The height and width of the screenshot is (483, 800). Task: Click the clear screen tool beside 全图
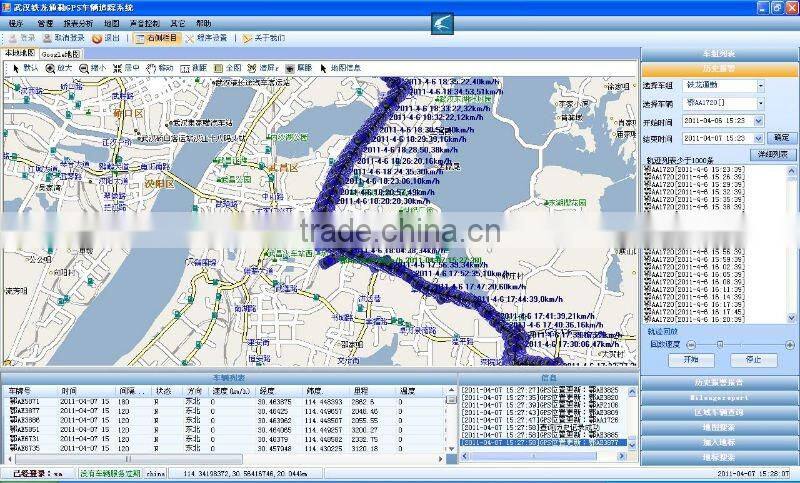[x=263, y=68]
